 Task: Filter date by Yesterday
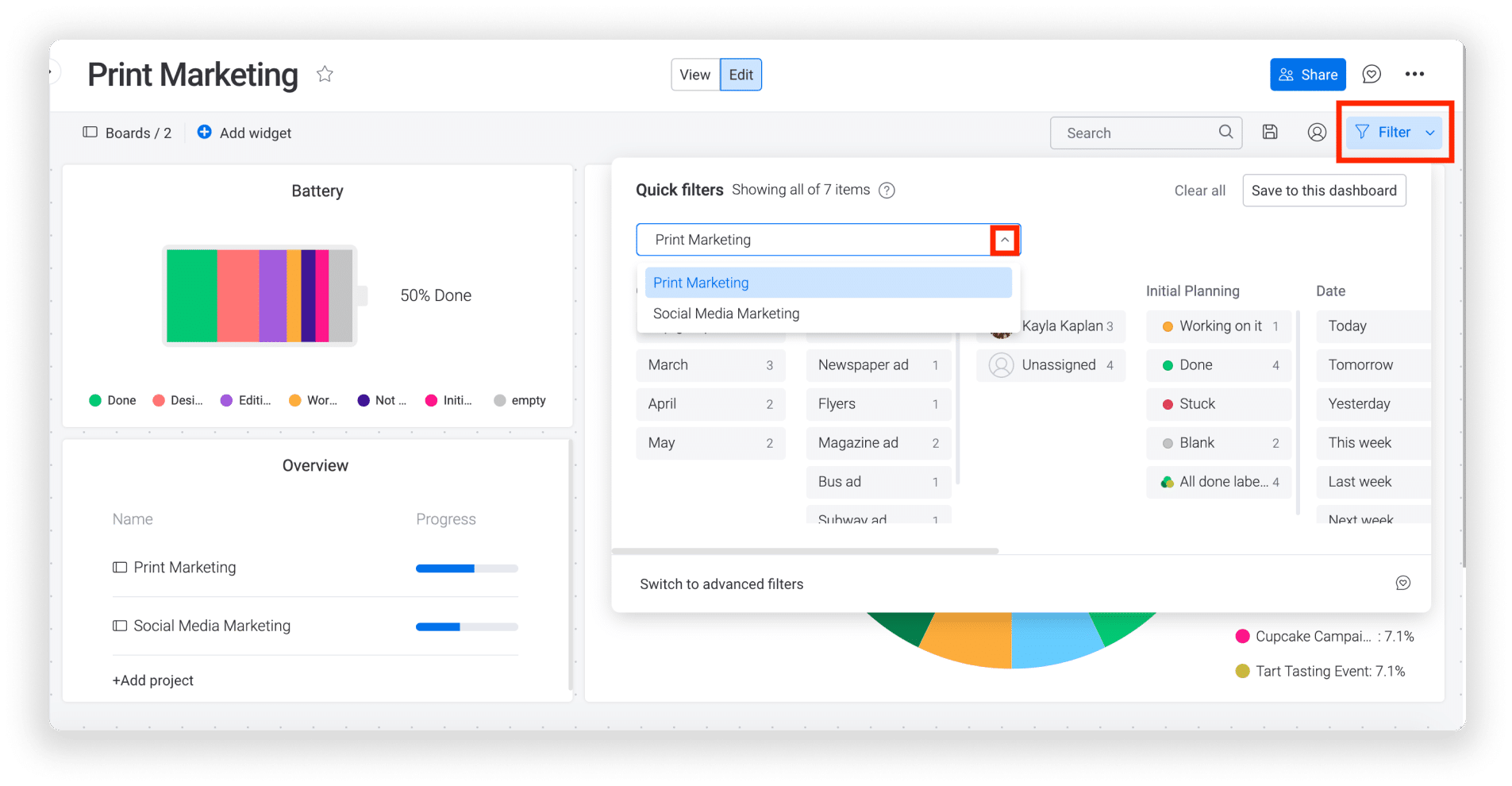point(1373,404)
